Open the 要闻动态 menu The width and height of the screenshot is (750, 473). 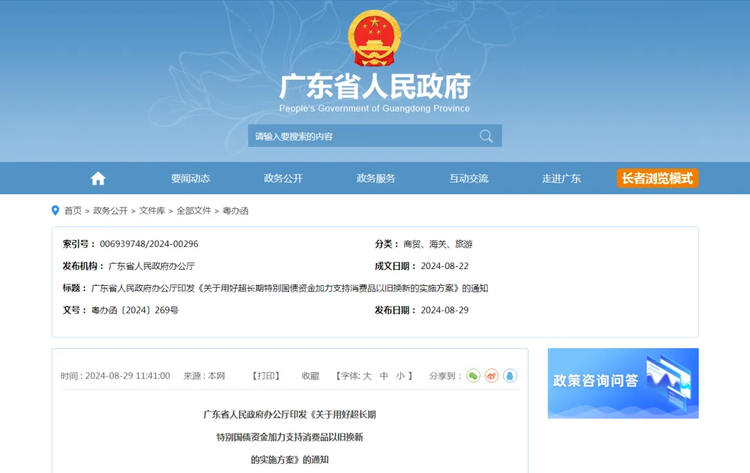(190, 178)
